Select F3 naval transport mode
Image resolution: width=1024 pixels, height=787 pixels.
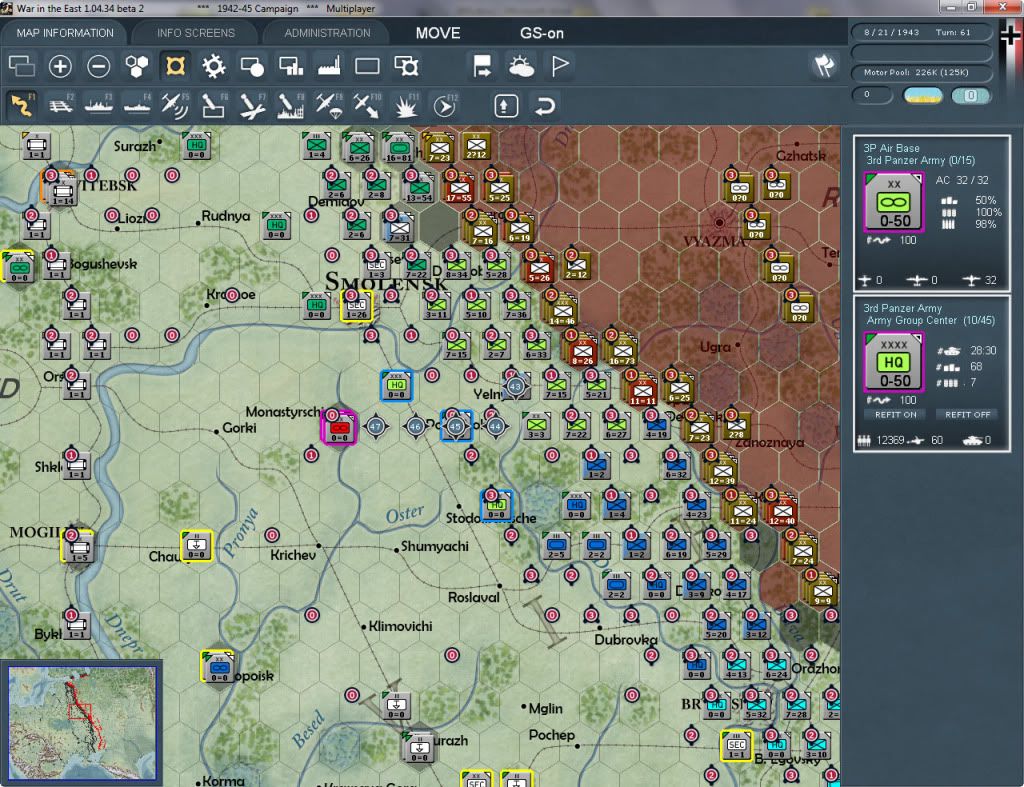pyautogui.click(x=99, y=105)
